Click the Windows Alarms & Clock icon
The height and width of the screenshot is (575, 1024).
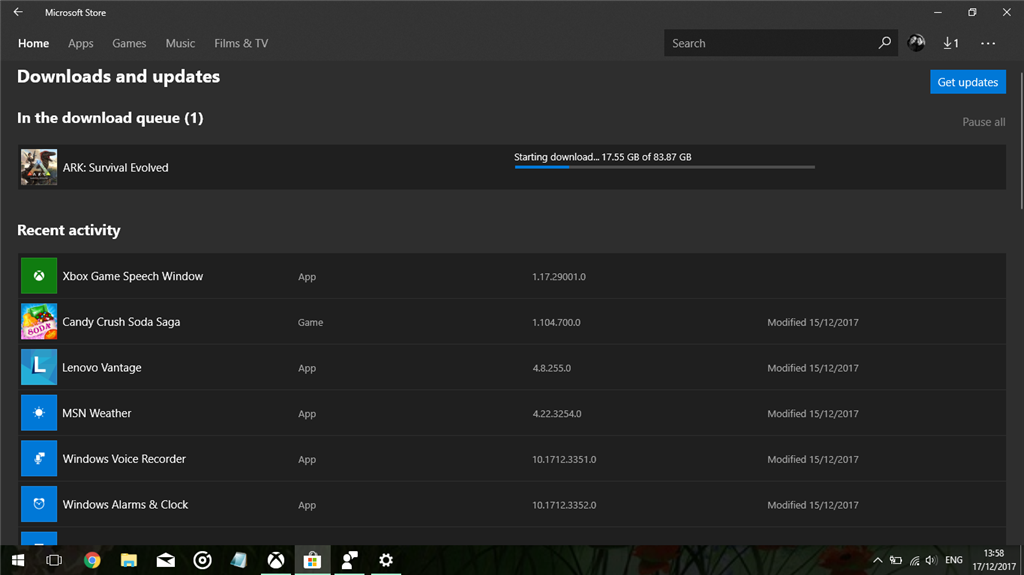[39, 504]
